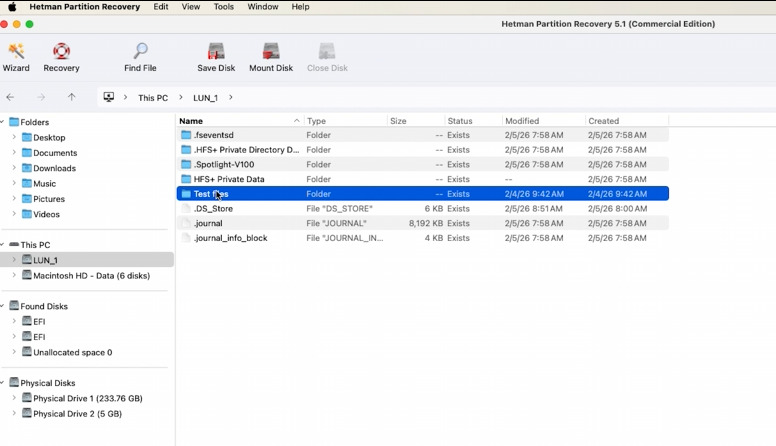Click the .DS_Store file icon
Viewport: 776px width, 446px height.
click(186, 208)
